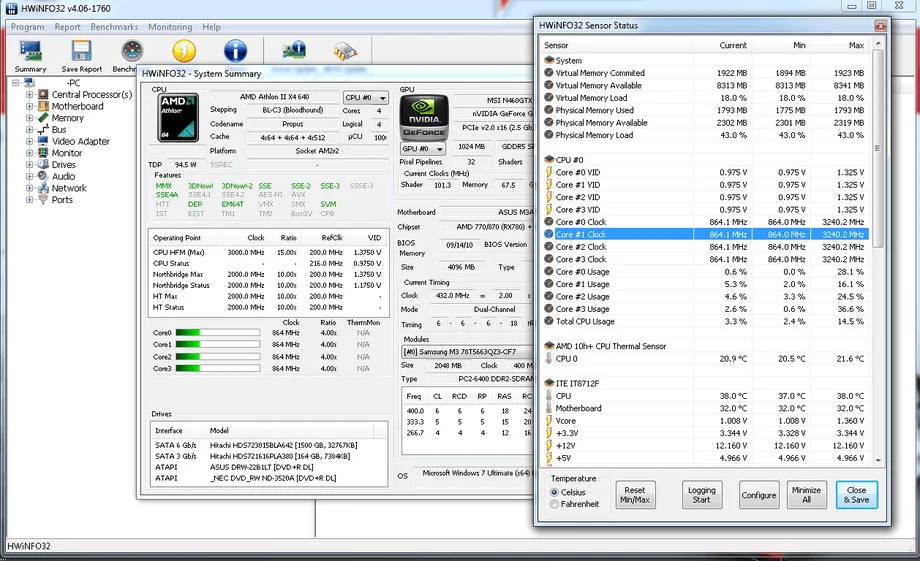
Task: Click the Samsung M3 78T5663QZ3-CF7 module field
Action: (x=468, y=352)
